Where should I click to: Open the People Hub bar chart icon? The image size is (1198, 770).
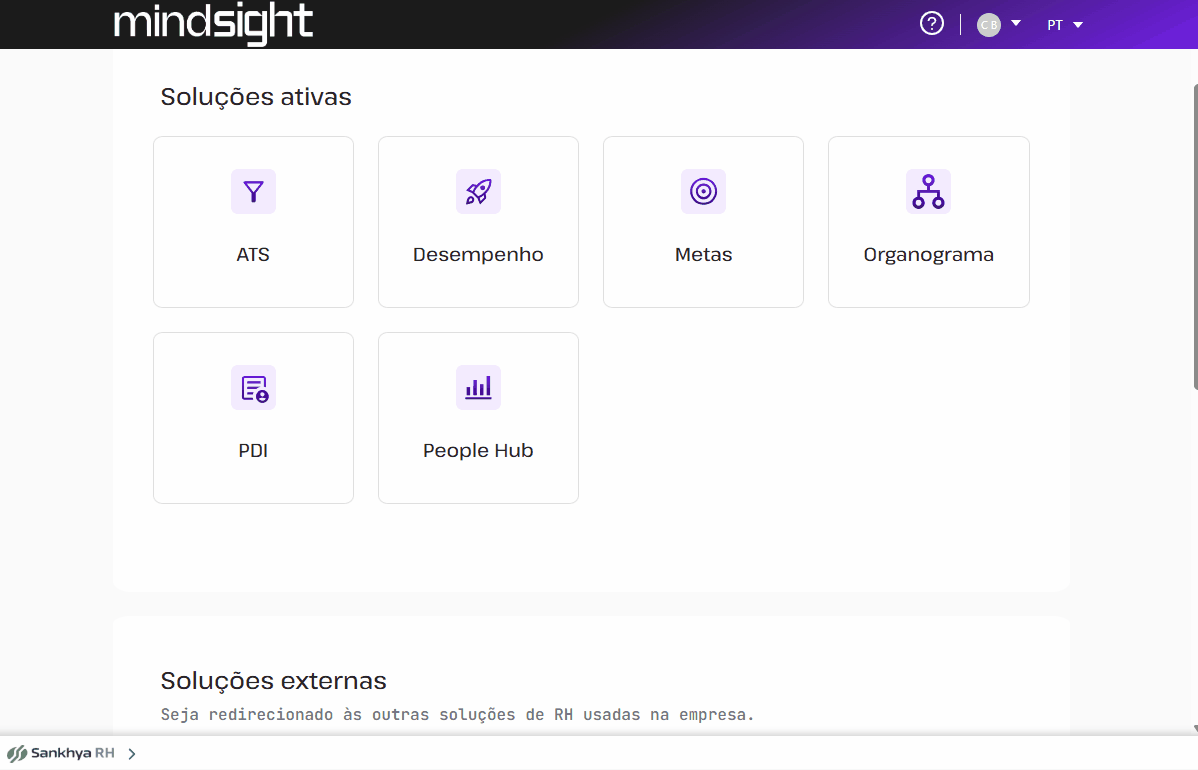coord(478,387)
